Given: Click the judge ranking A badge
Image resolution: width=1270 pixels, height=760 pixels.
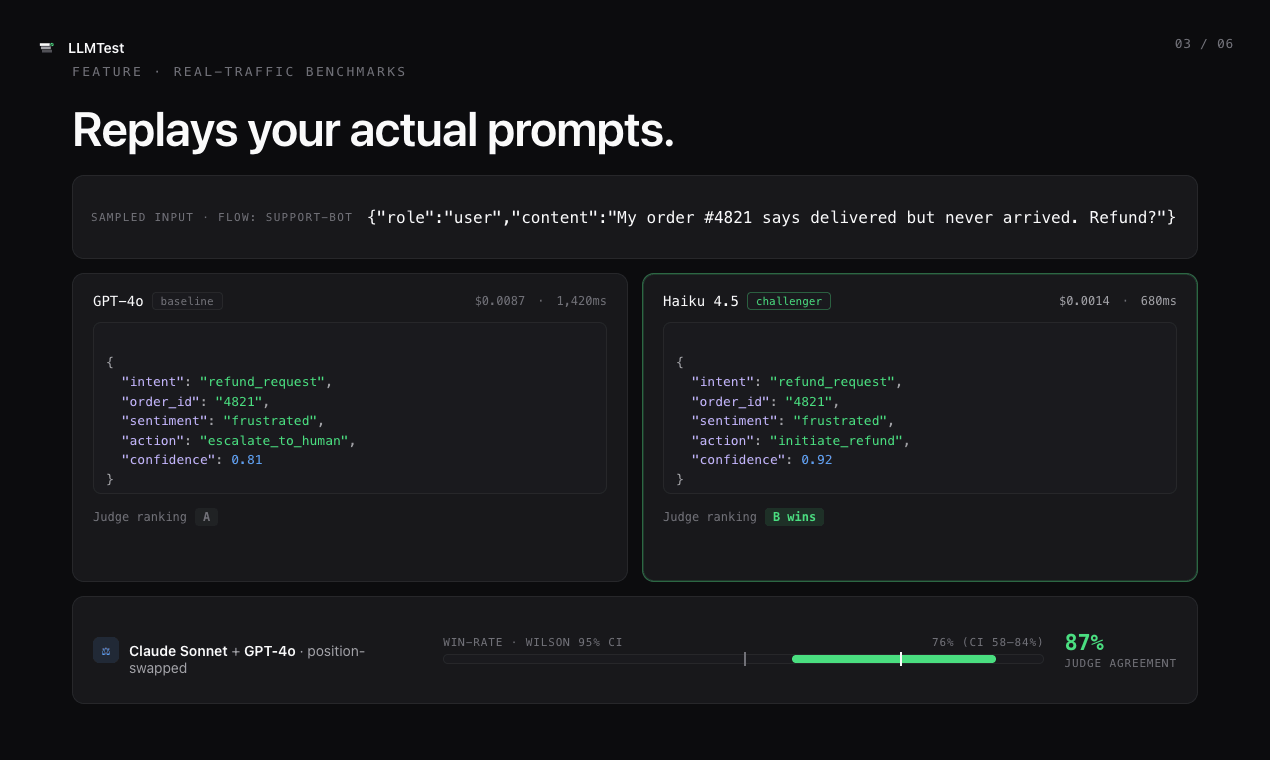Looking at the screenshot, I should (206, 517).
